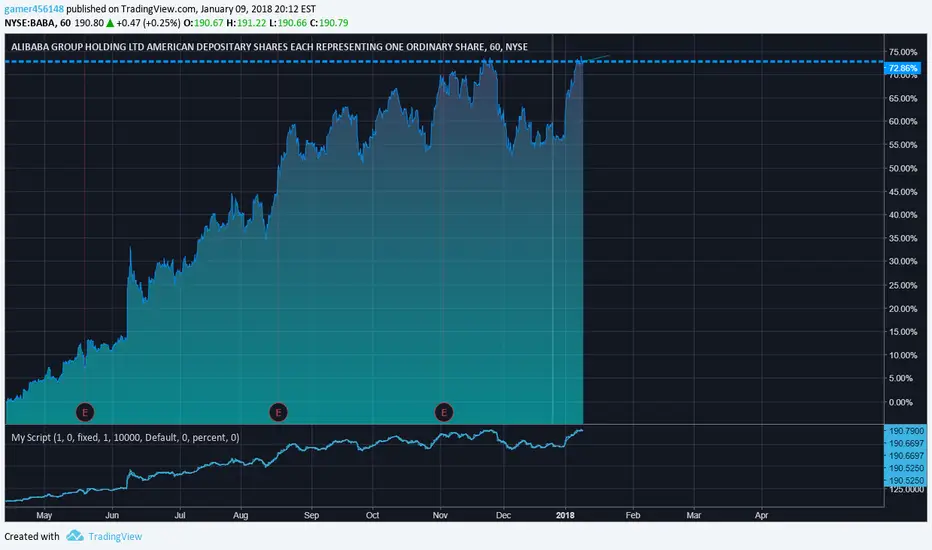Open the TradingView link beside Created with

tap(115, 536)
